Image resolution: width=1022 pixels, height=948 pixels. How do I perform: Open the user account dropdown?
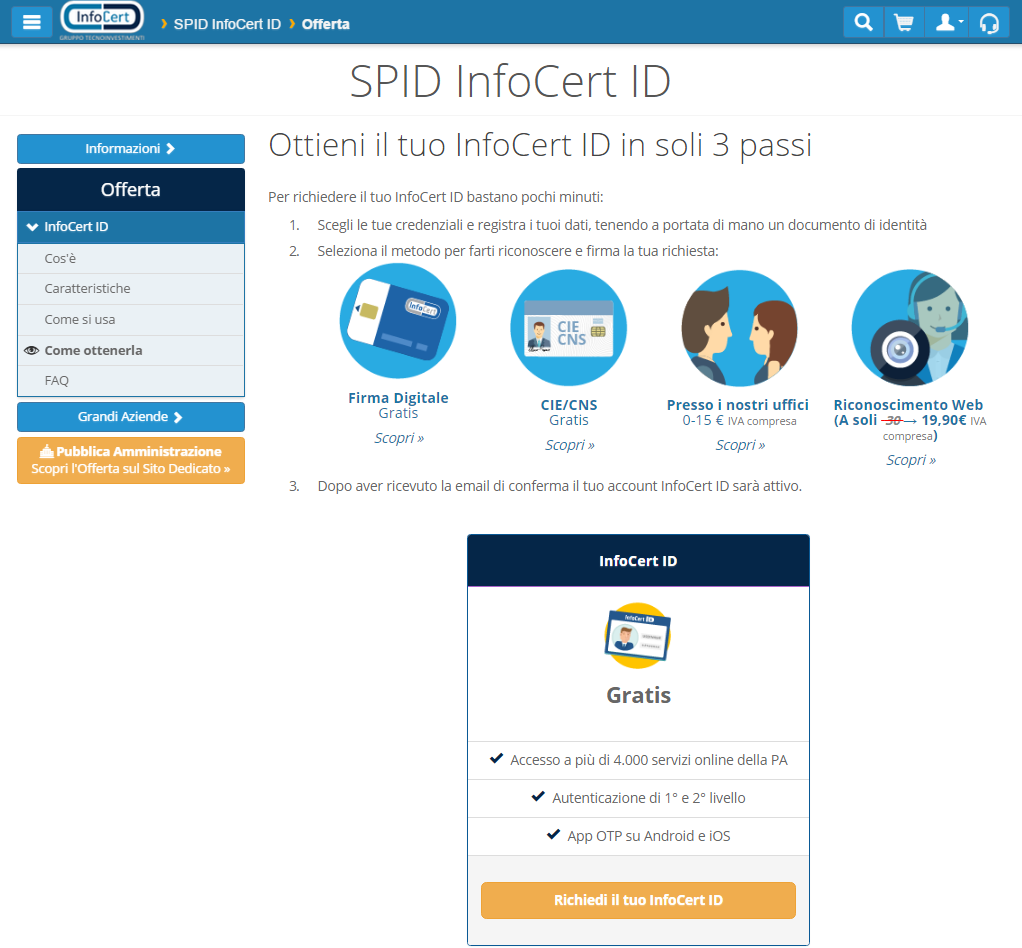point(946,21)
